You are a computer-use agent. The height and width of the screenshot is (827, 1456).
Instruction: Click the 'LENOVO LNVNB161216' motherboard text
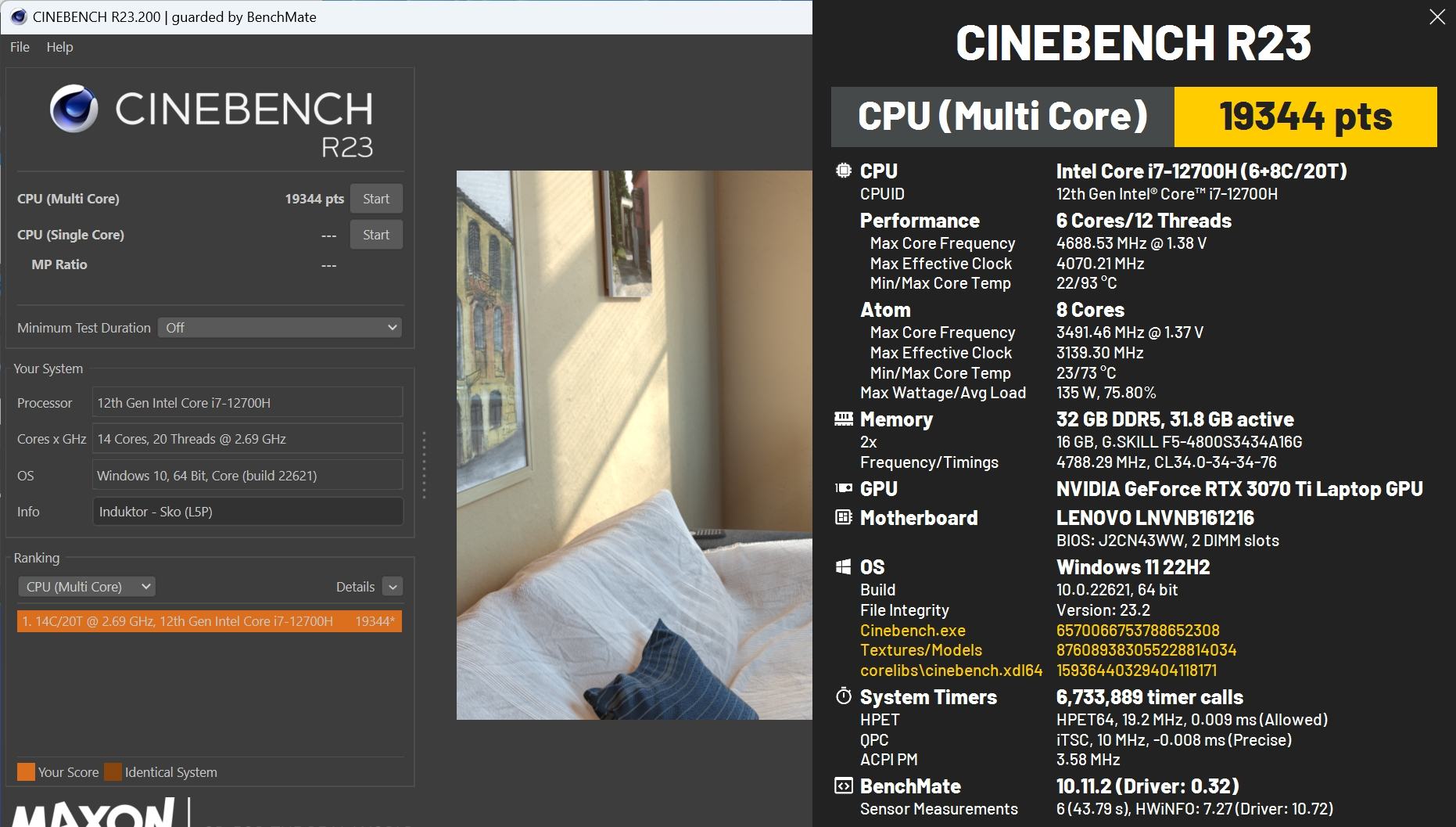click(x=1155, y=518)
